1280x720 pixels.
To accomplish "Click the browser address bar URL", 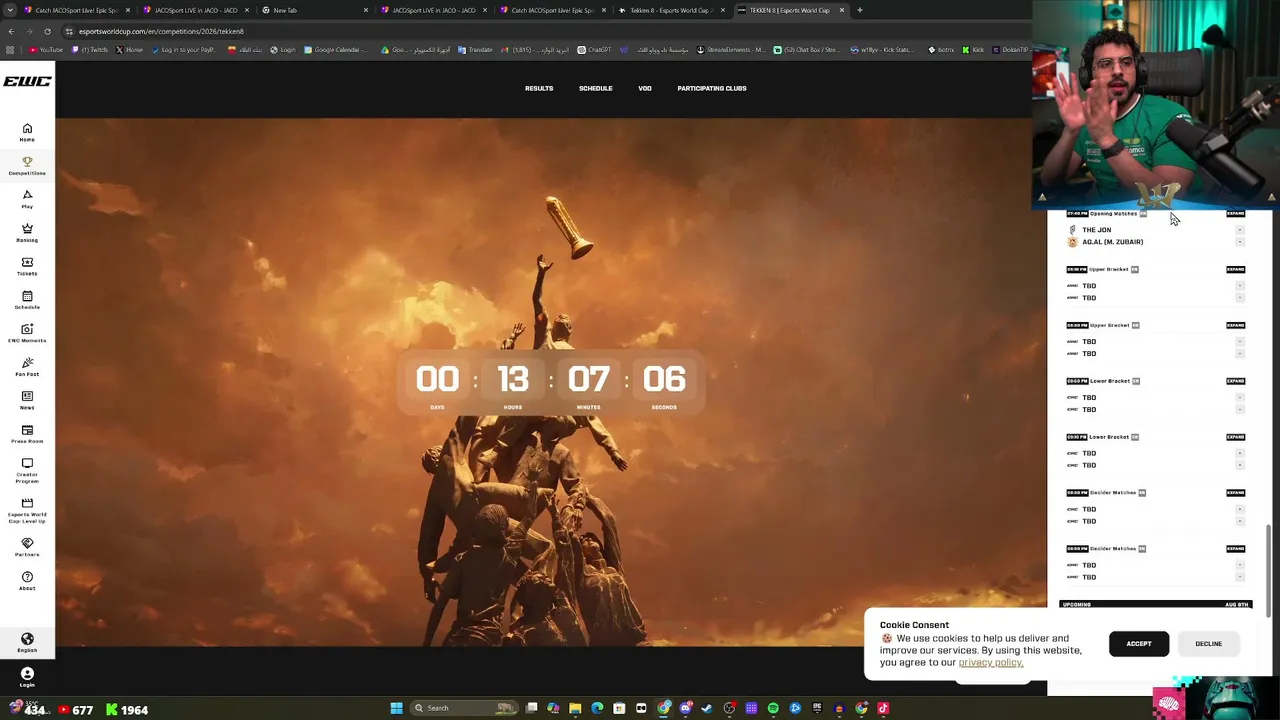I will [161, 31].
